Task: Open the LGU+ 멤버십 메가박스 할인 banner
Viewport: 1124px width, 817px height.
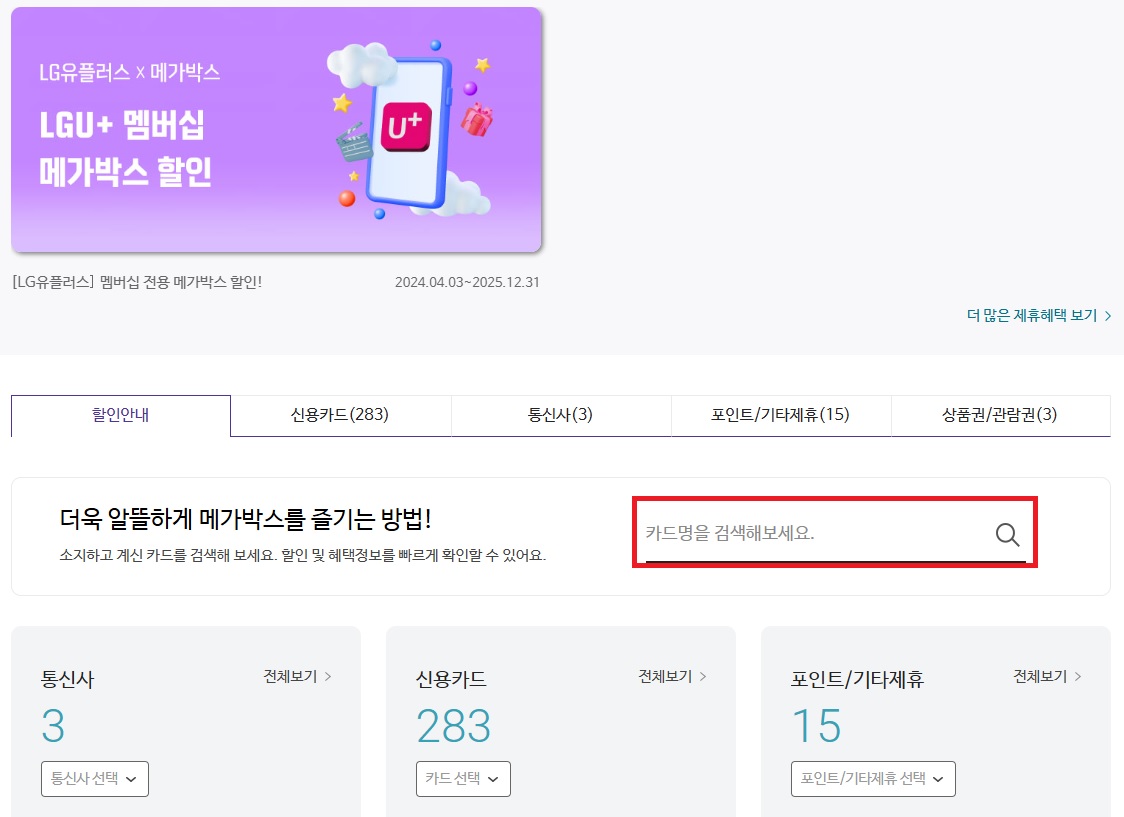Action: pyautogui.click(x=276, y=130)
